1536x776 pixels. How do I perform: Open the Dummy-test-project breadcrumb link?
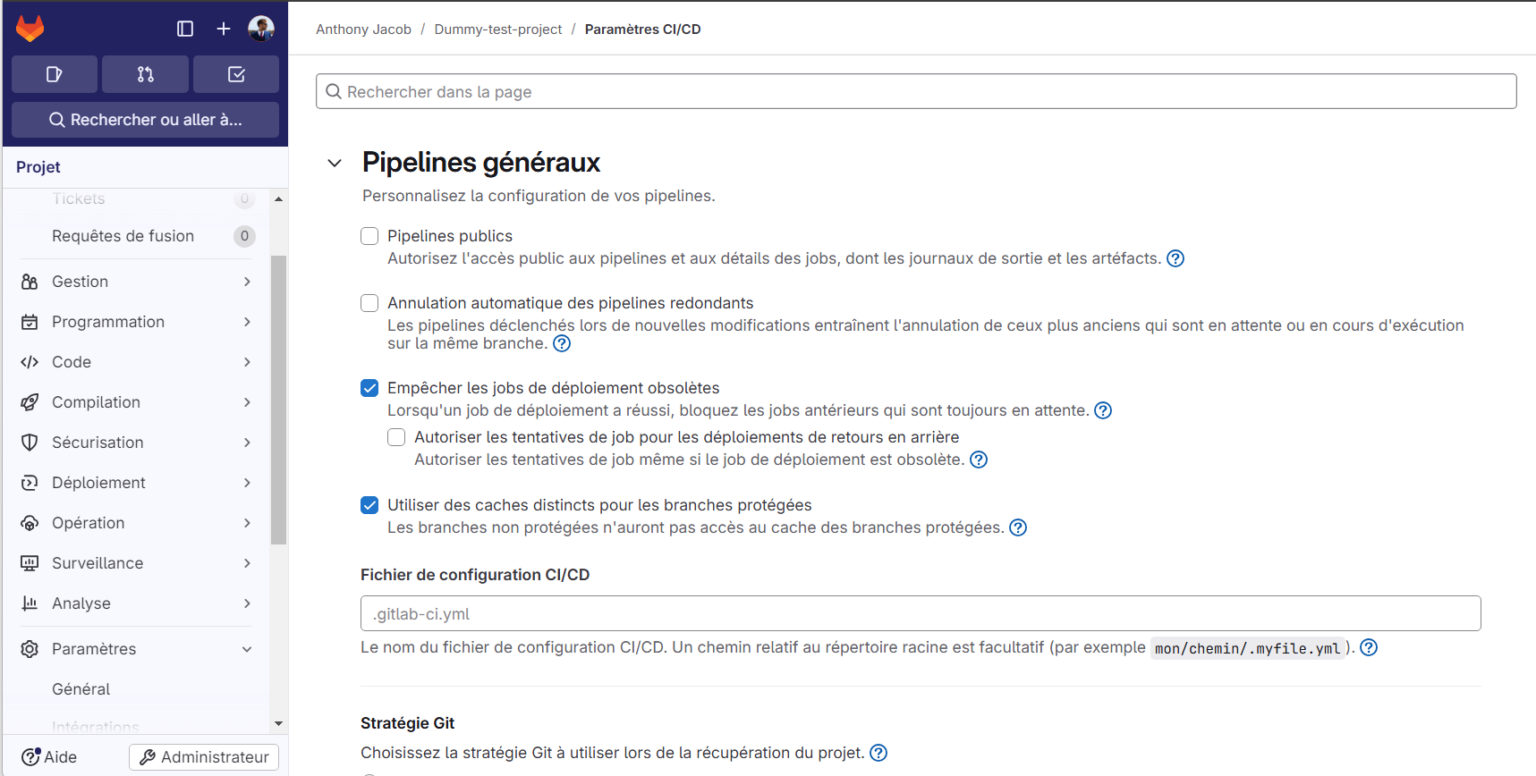pos(498,29)
